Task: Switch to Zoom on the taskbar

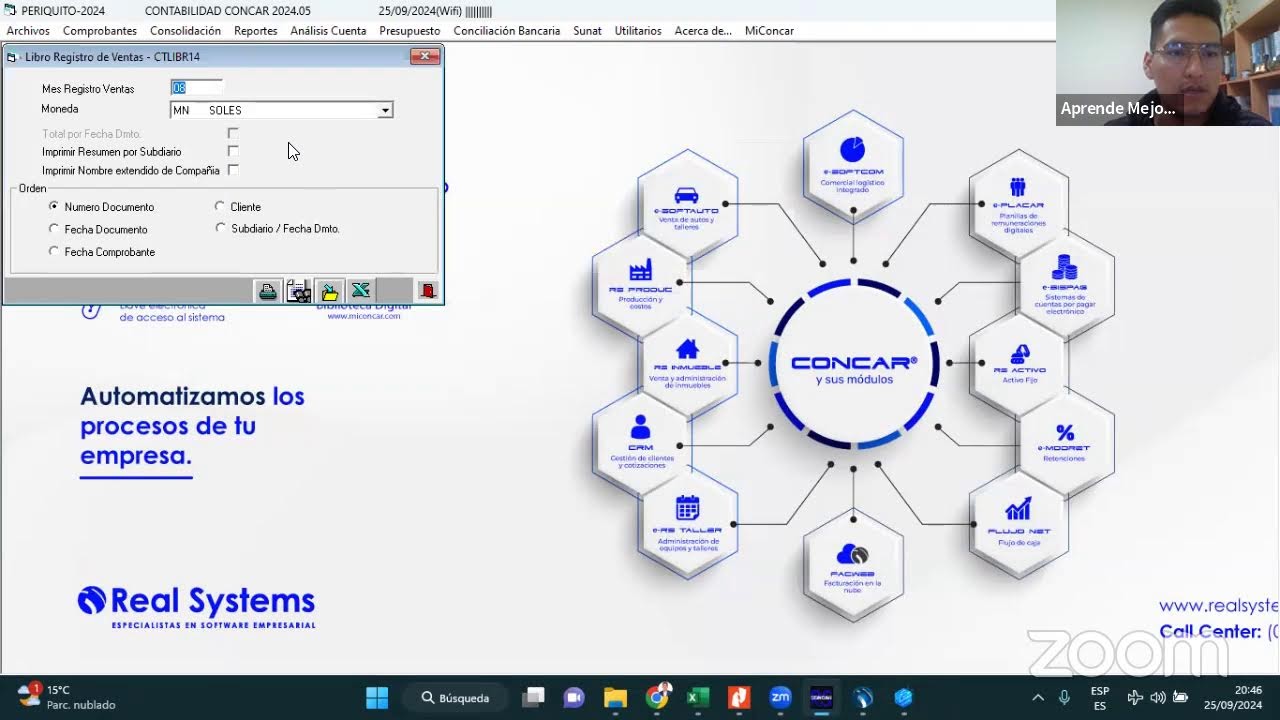Action: coord(780,697)
